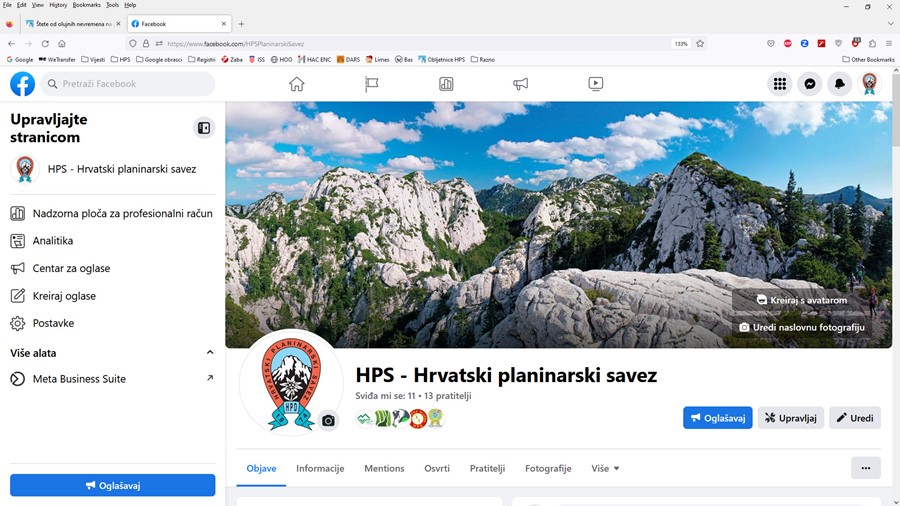Click the shield tracking protection icon
900x506 pixels.
pyautogui.click(x=133, y=44)
